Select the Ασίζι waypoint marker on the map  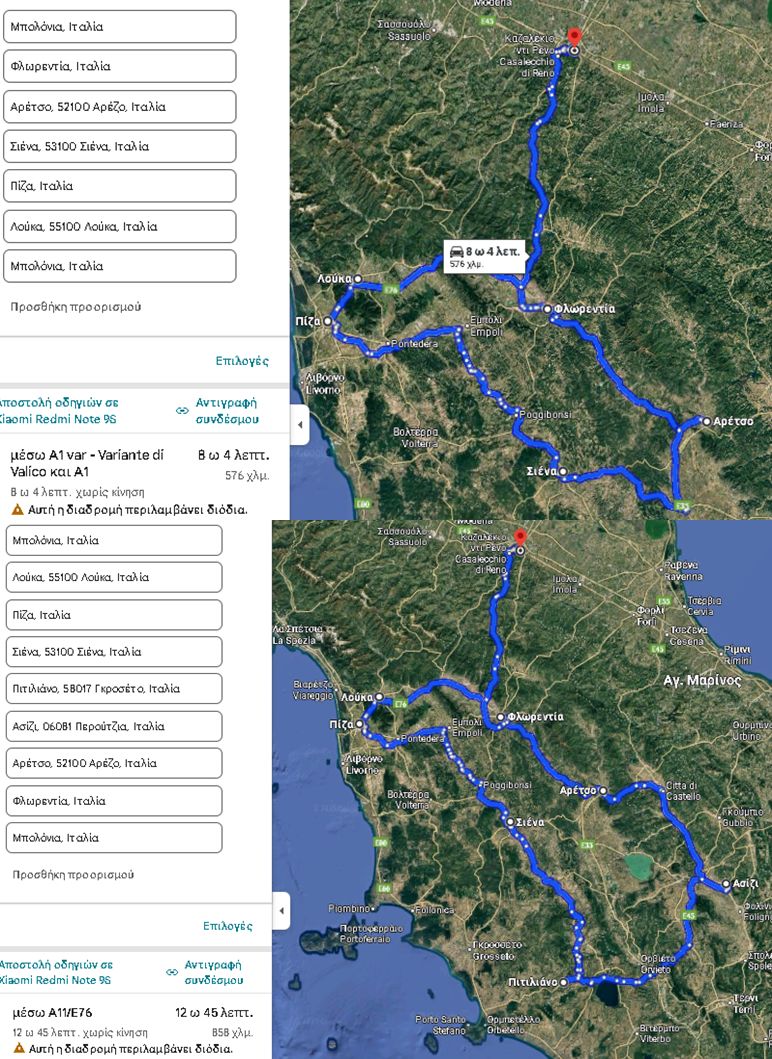point(725,884)
